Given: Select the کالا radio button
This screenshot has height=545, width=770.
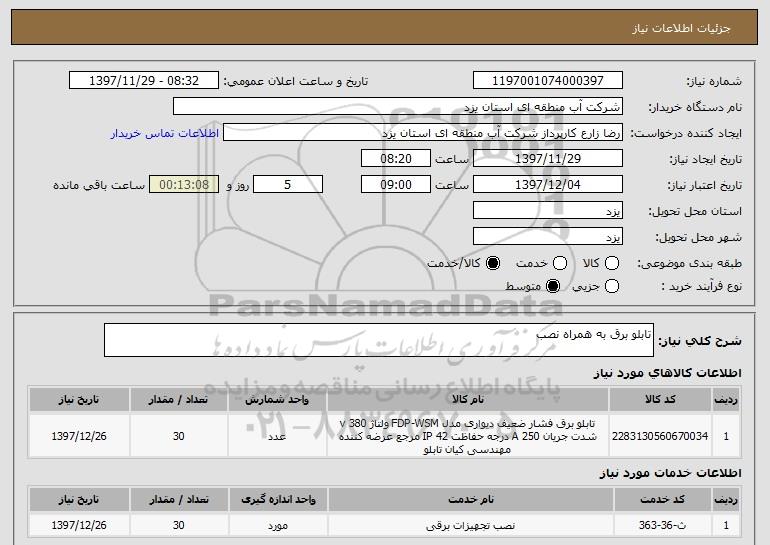Looking at the screenshot, I should point(612,263).
